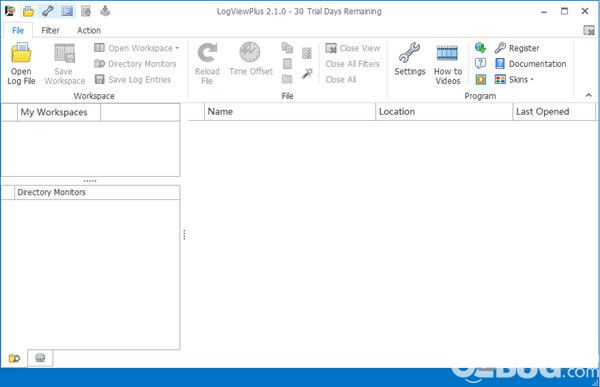
Task: Click Register with the key icon
Action: pos(517,48)
